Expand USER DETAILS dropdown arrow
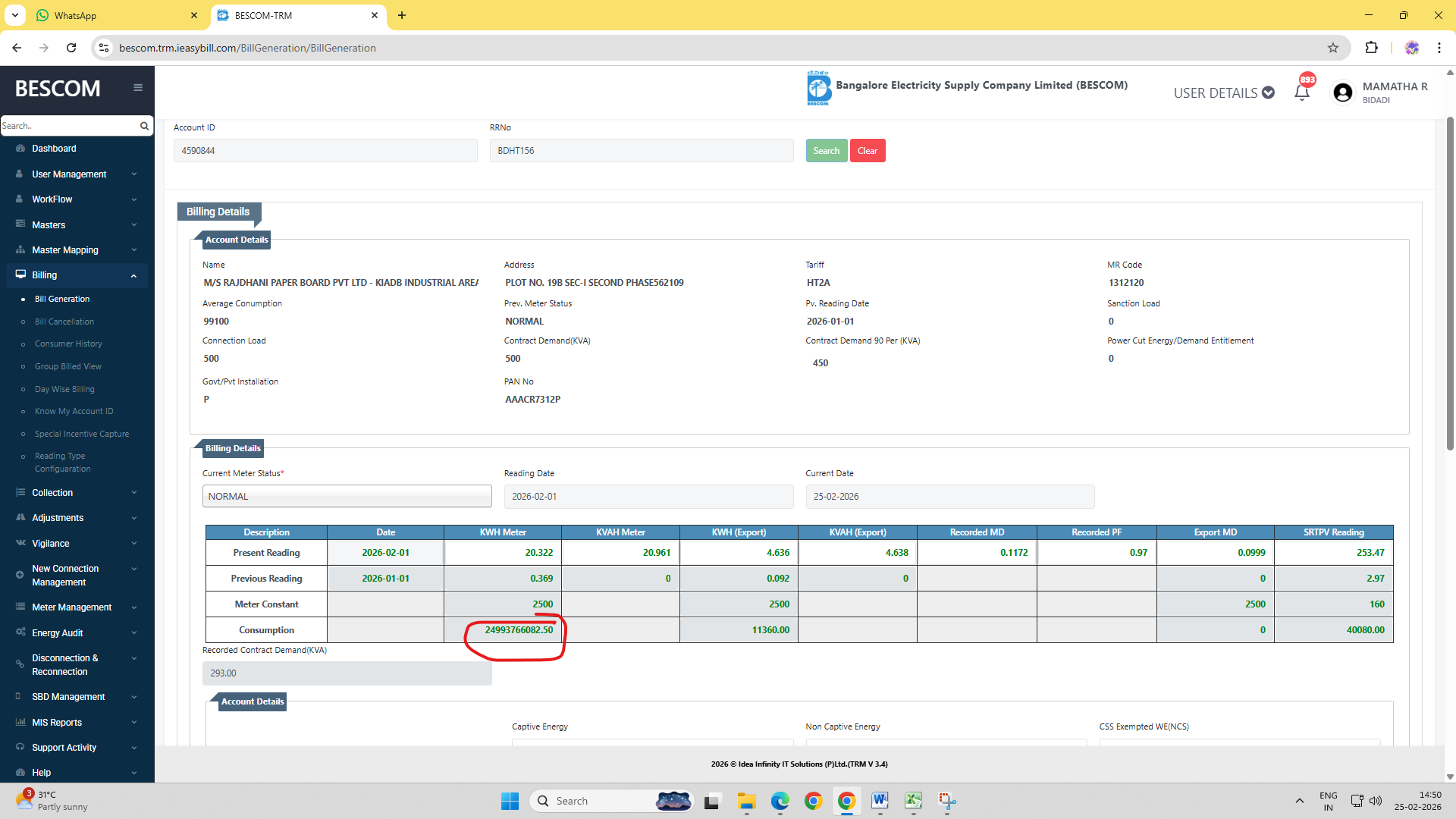1456x819 pixels. [1268, 93]
